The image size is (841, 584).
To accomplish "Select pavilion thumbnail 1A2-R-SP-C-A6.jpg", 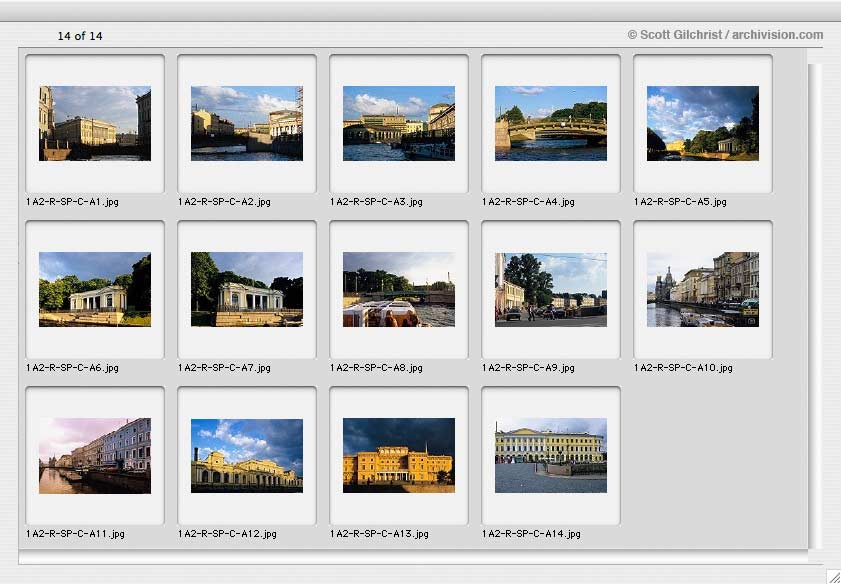I will coord(95,290).
